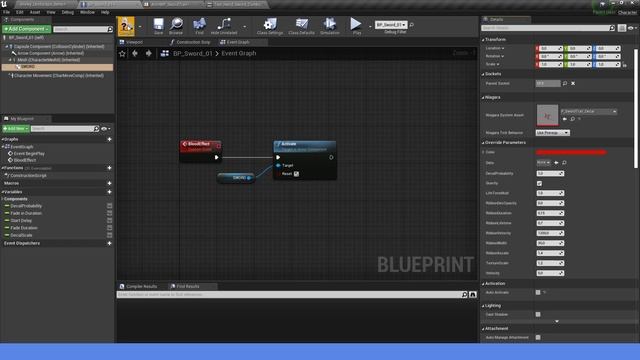Open the File menu
Viewport: 640px width, 360px height.
(7, 12)
